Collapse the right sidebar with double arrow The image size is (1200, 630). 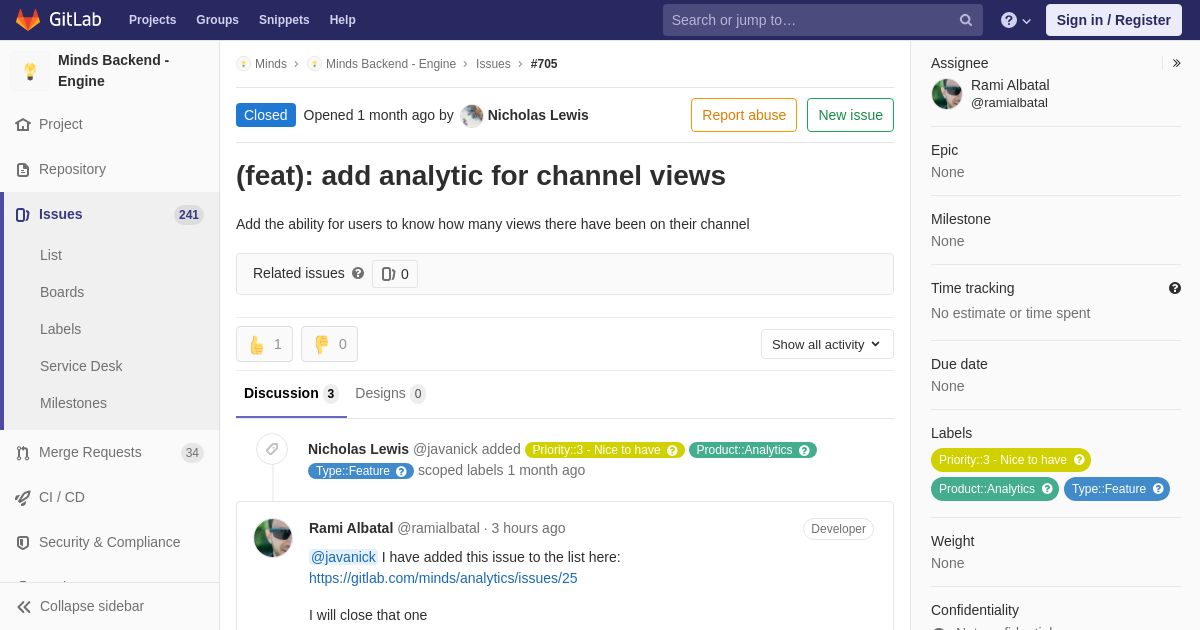pos(1176,63)
